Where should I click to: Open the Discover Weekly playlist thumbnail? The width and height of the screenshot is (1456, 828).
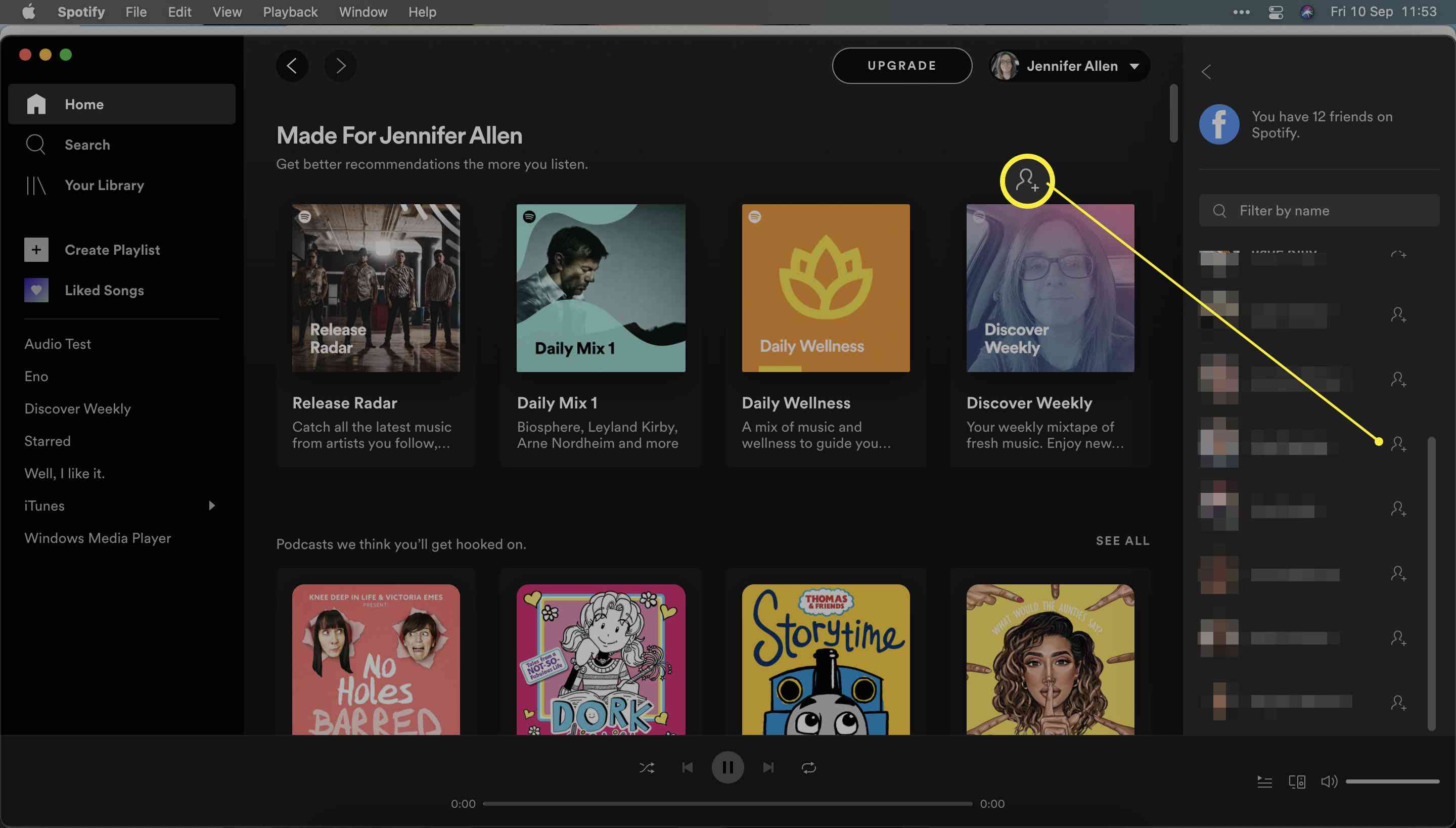(x=1050, y=288)
